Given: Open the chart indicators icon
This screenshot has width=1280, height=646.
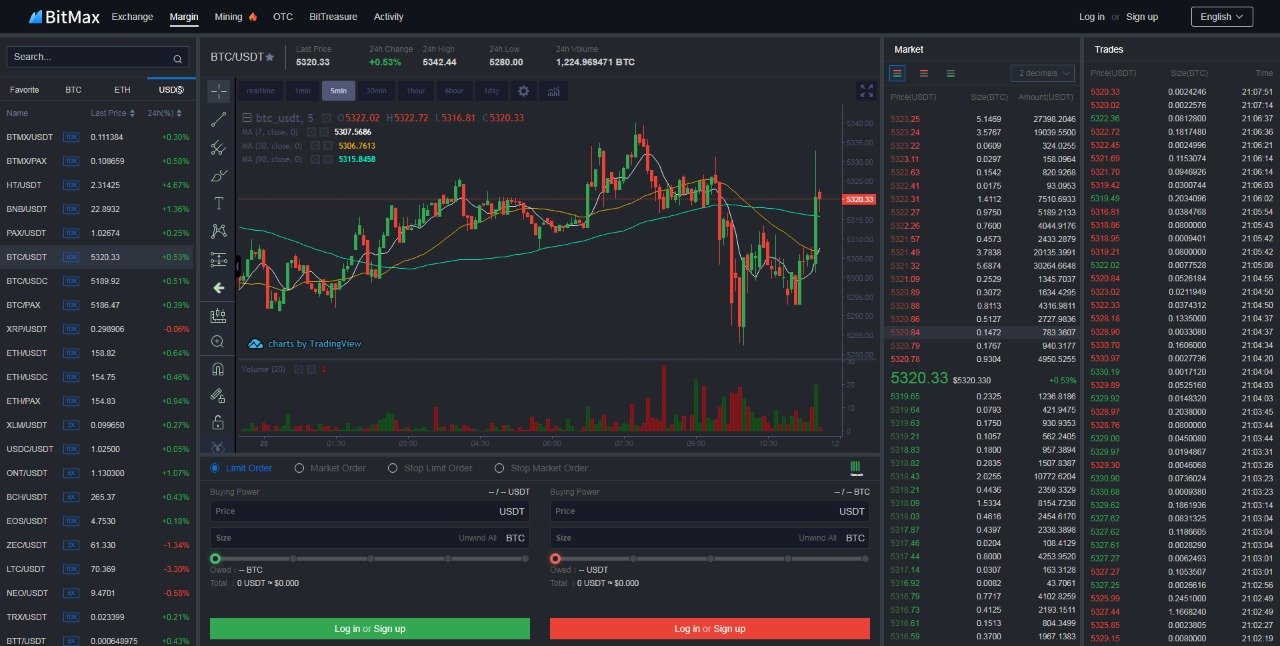Looking at the screenshot, I should point(553,91).
